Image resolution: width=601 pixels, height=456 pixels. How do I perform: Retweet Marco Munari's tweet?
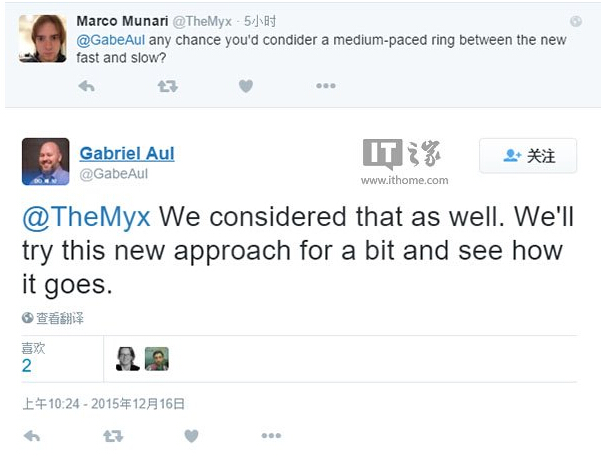click(x=167, y=87)
